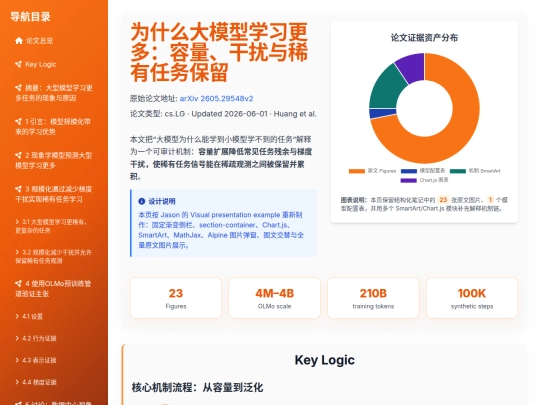
Task: Click the 为什么大模型学习更多 main page title
Action: click(219, 52)
